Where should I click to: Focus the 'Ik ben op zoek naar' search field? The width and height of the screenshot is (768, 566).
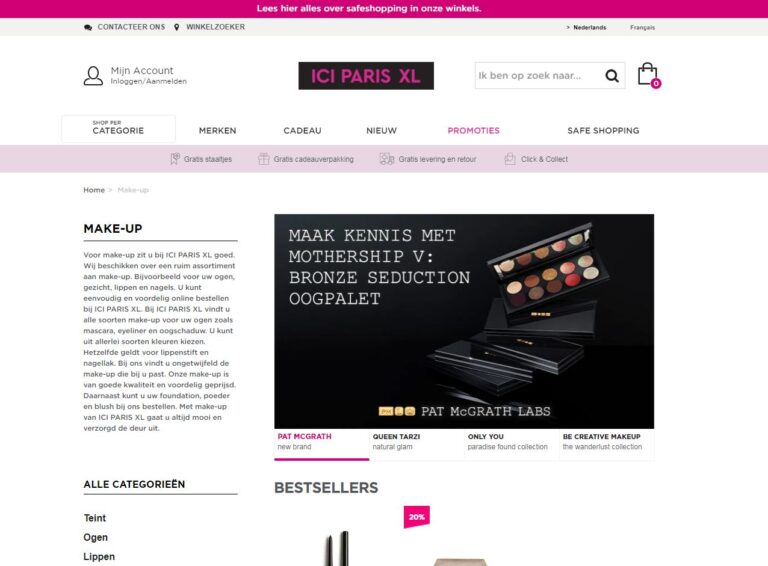(538, 75)
